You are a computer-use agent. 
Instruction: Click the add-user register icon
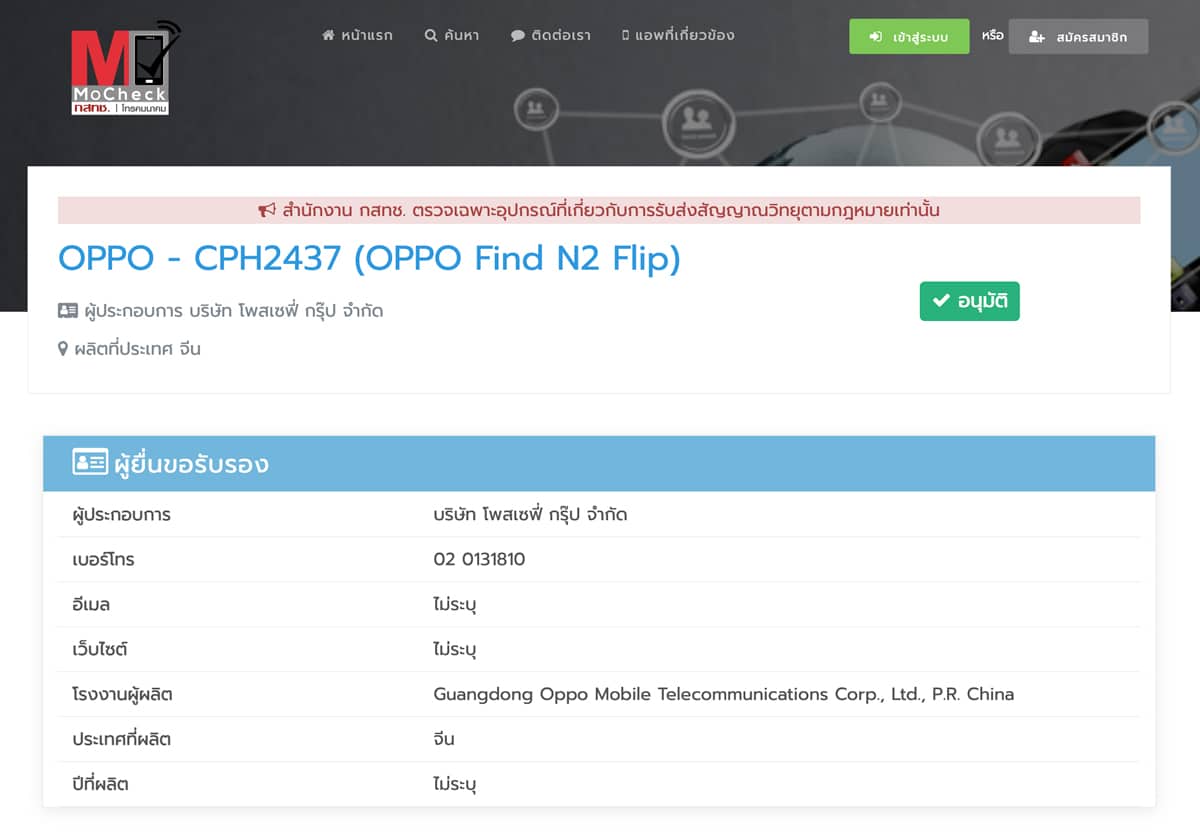[1037, 37]
